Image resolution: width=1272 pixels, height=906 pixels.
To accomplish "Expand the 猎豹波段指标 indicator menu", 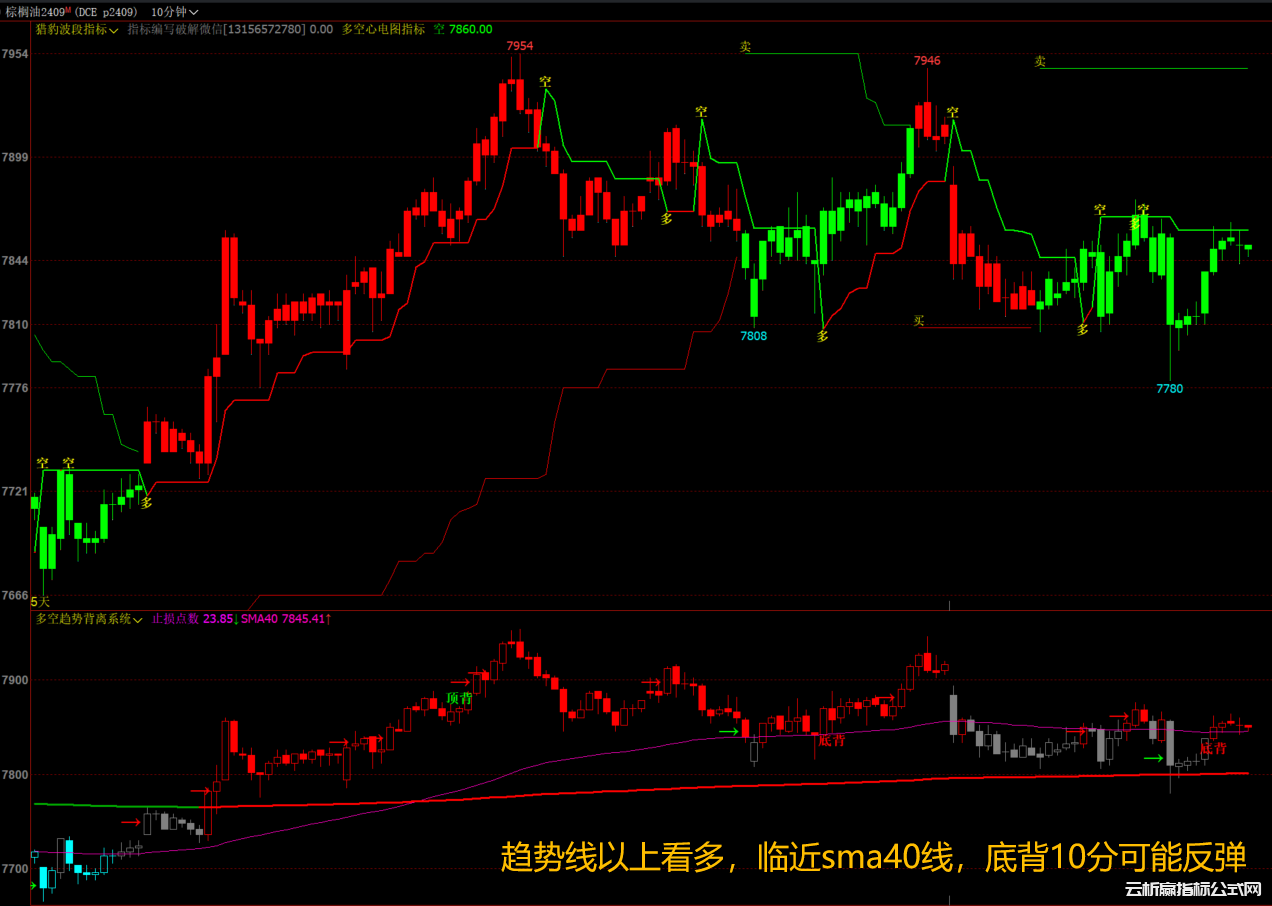I will [x=77, y=29].
